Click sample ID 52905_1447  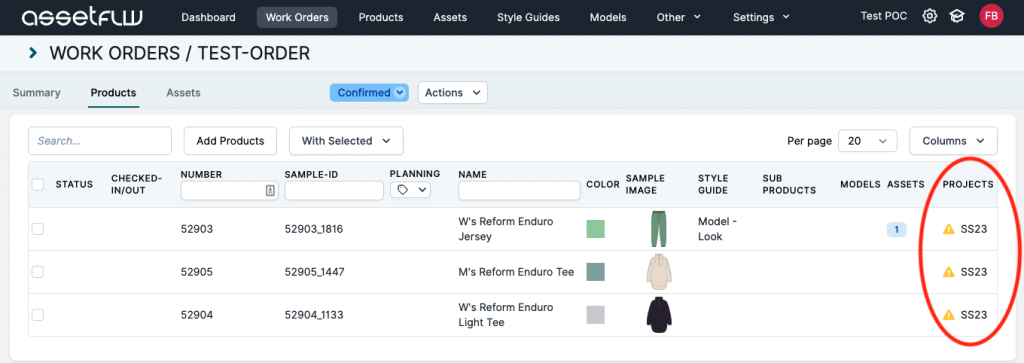pyautogui.click(x=315, y=272)
